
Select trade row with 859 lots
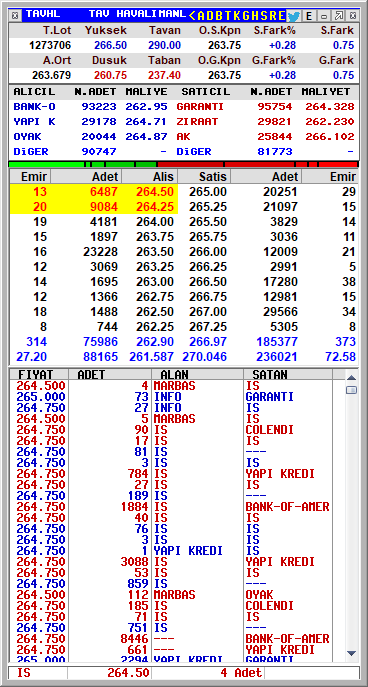[171, 584]
